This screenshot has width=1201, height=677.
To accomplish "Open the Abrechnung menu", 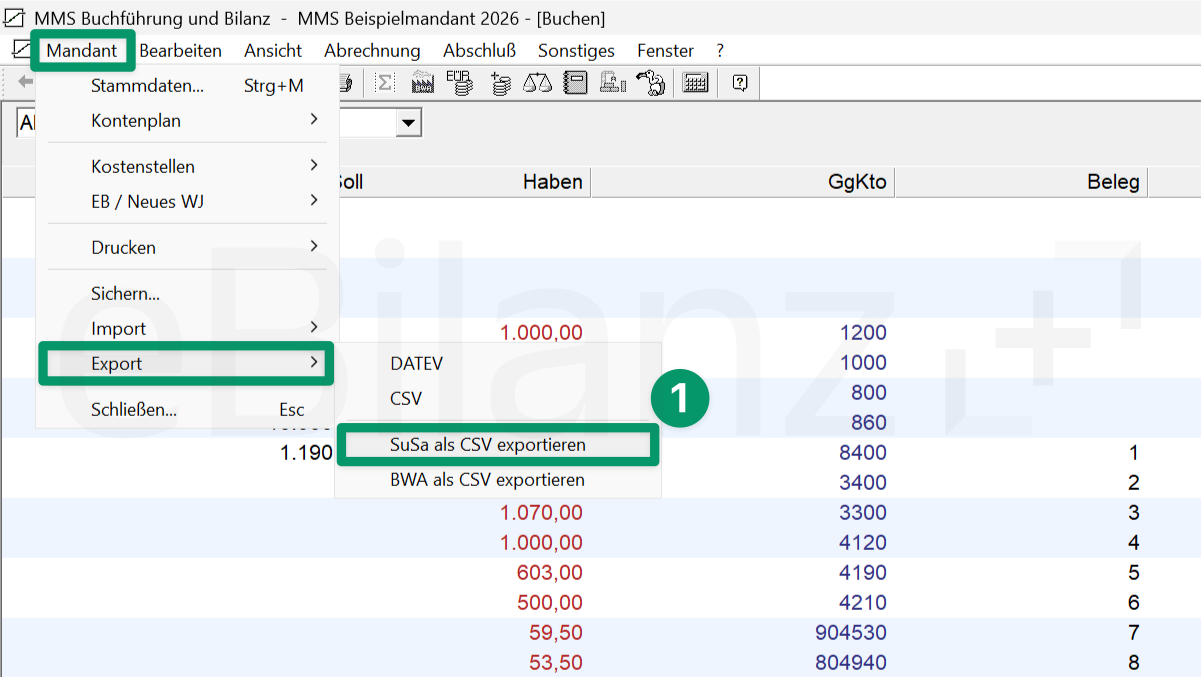I will (x=372, y=50).
